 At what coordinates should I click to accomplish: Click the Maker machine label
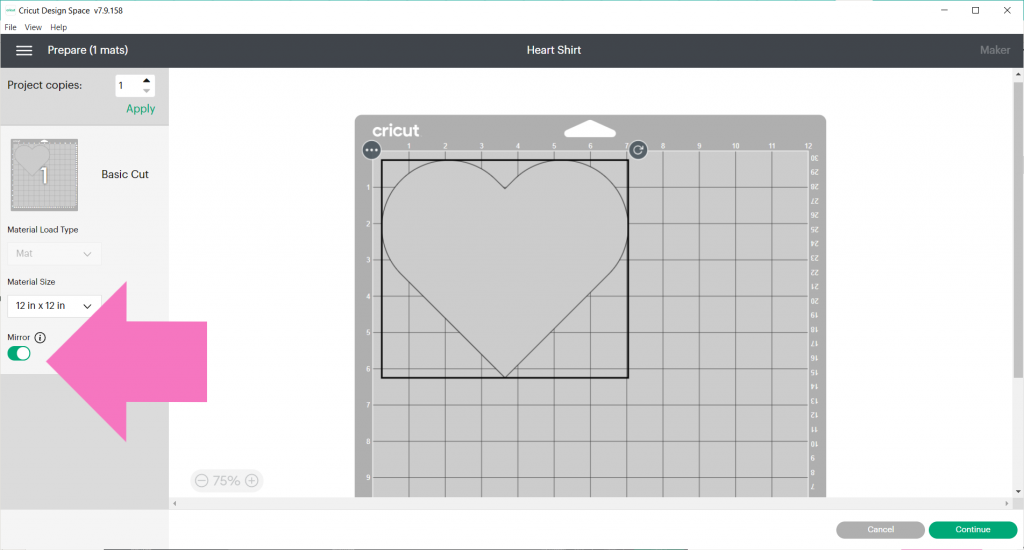tap(995, 50)
